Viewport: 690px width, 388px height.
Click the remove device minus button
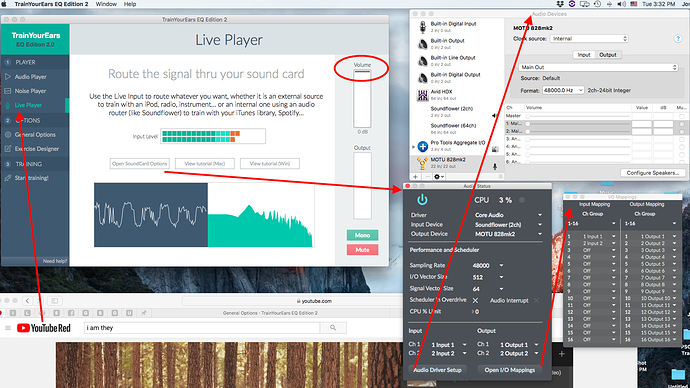pos(427,176)
